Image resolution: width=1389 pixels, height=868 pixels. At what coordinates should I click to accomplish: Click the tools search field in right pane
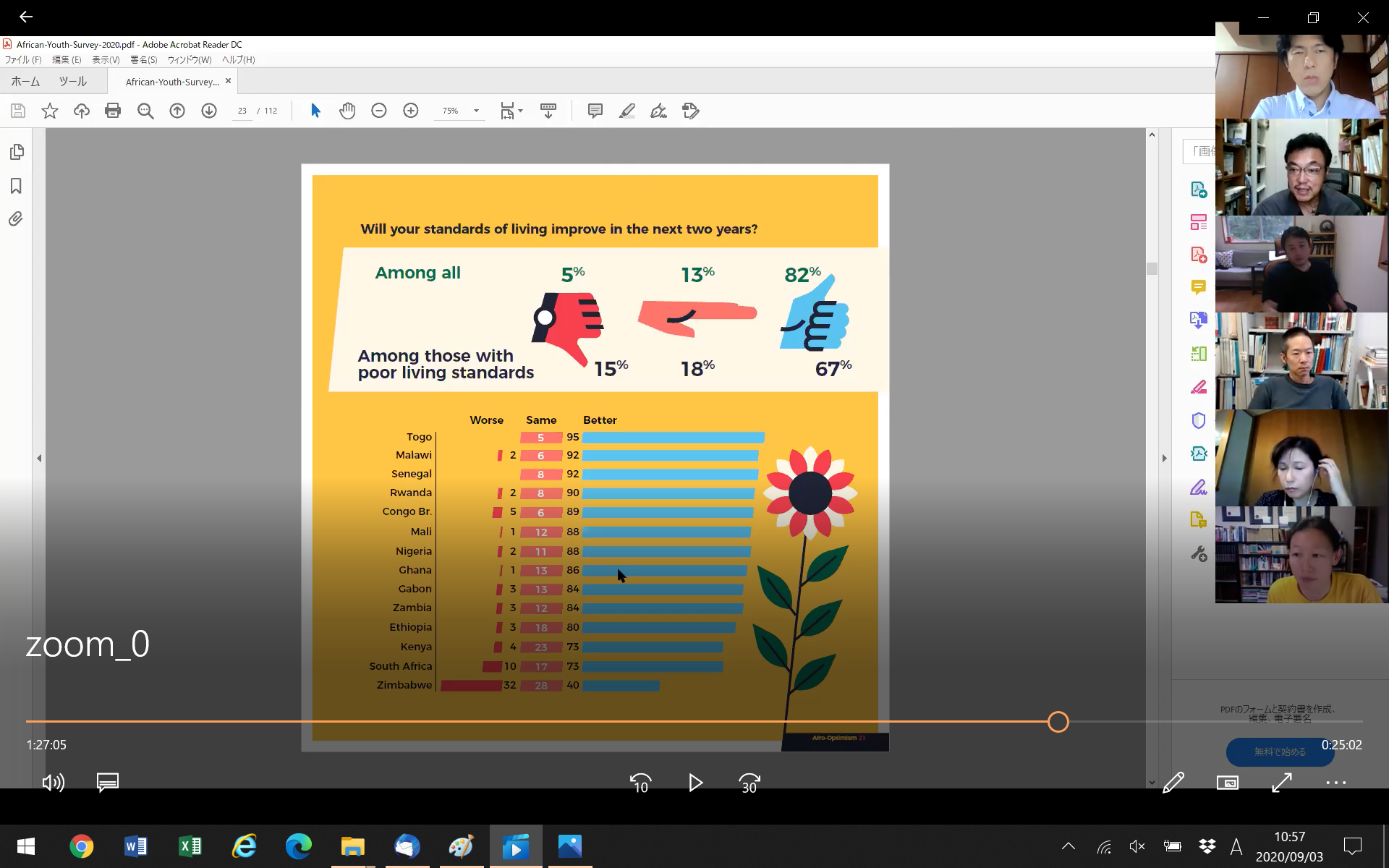pos(1199,150)
